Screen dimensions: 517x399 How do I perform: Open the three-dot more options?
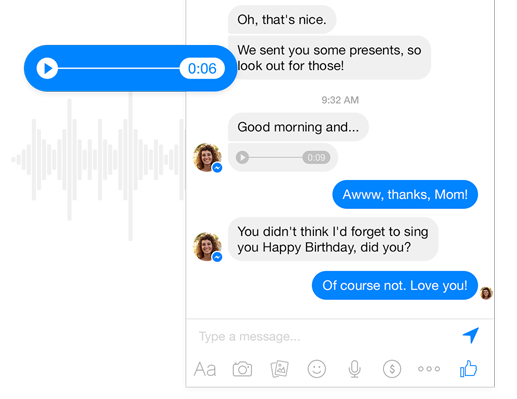coord(429,369)
